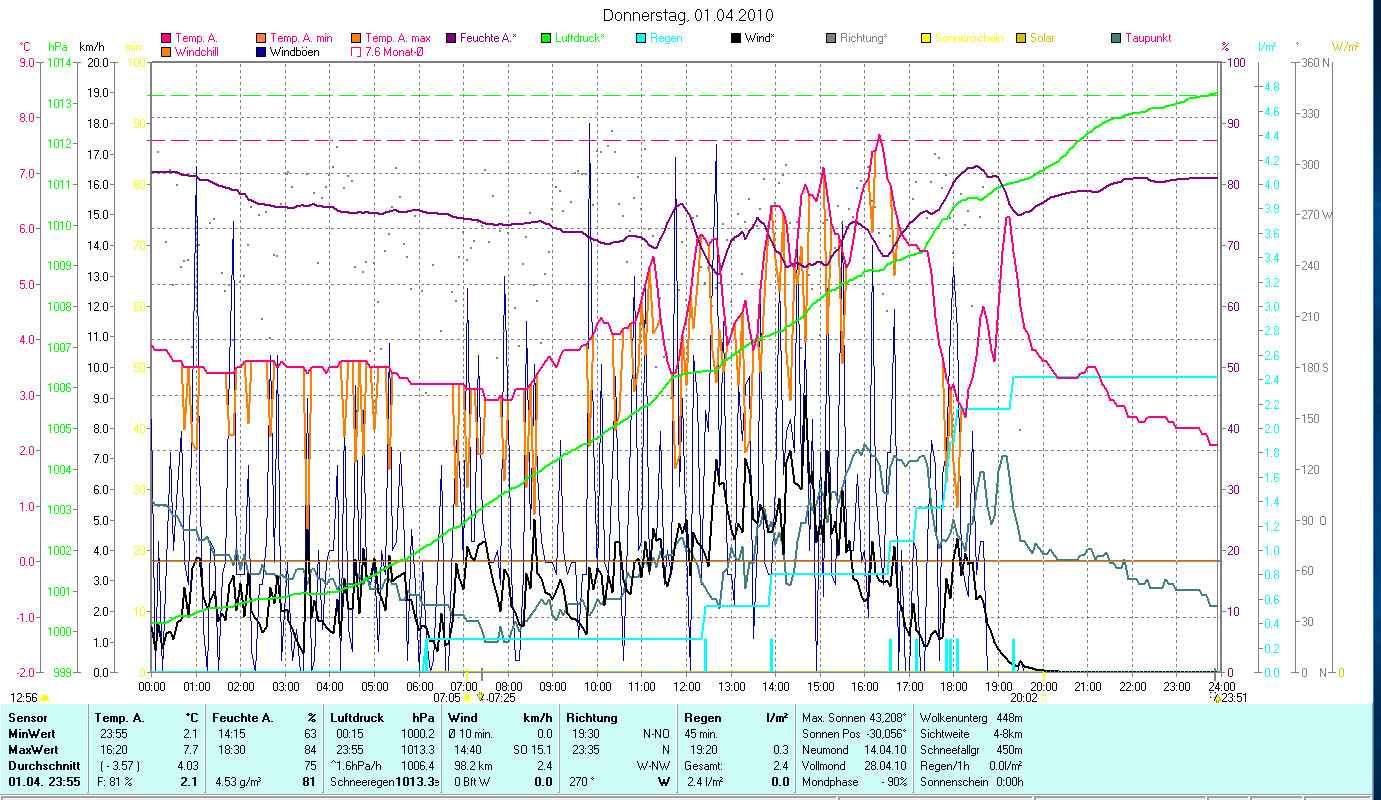
Task: Click the Schneeregen status text
Action: coord(362,782)
